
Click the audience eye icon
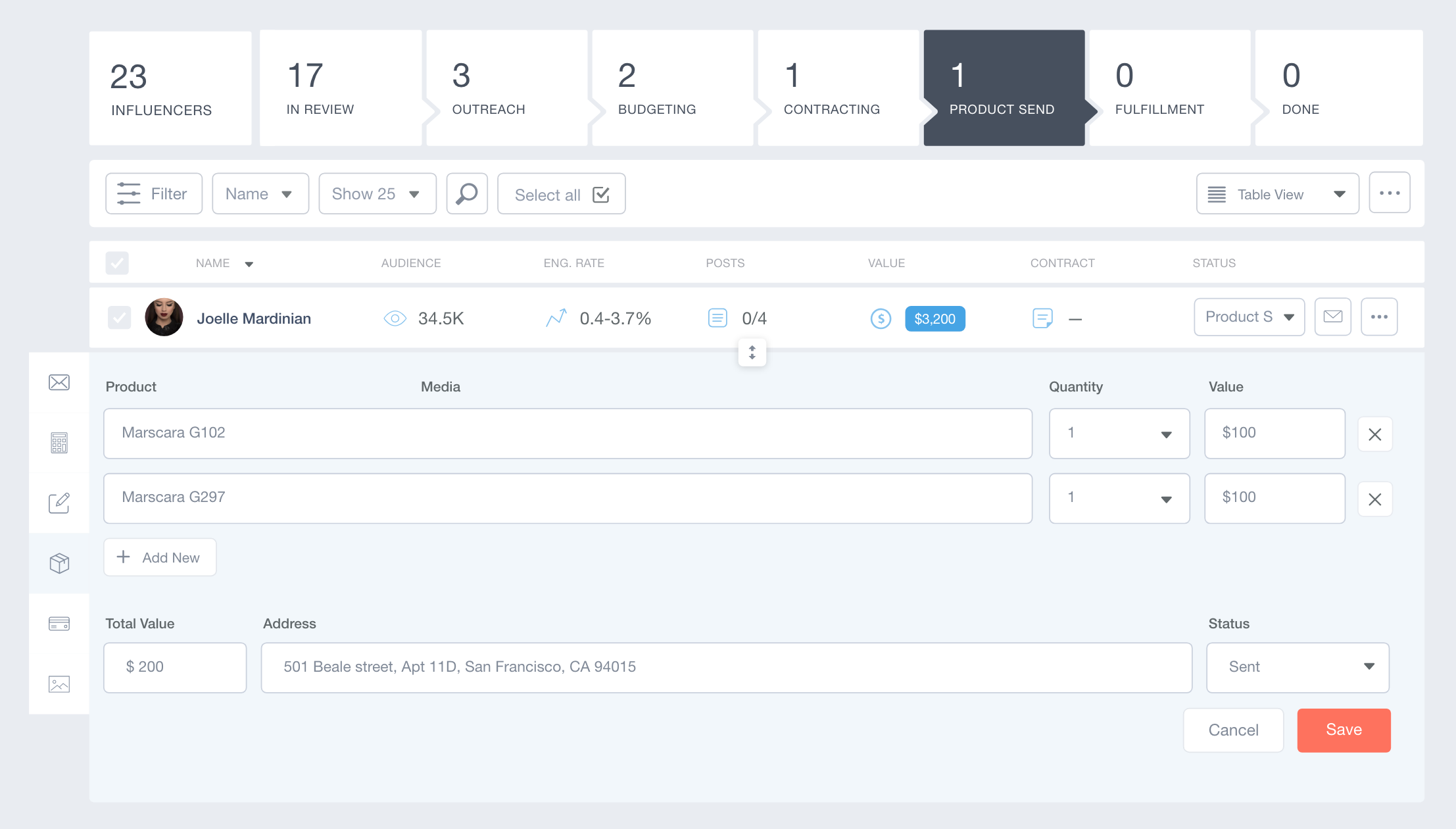tap(395, 318)
